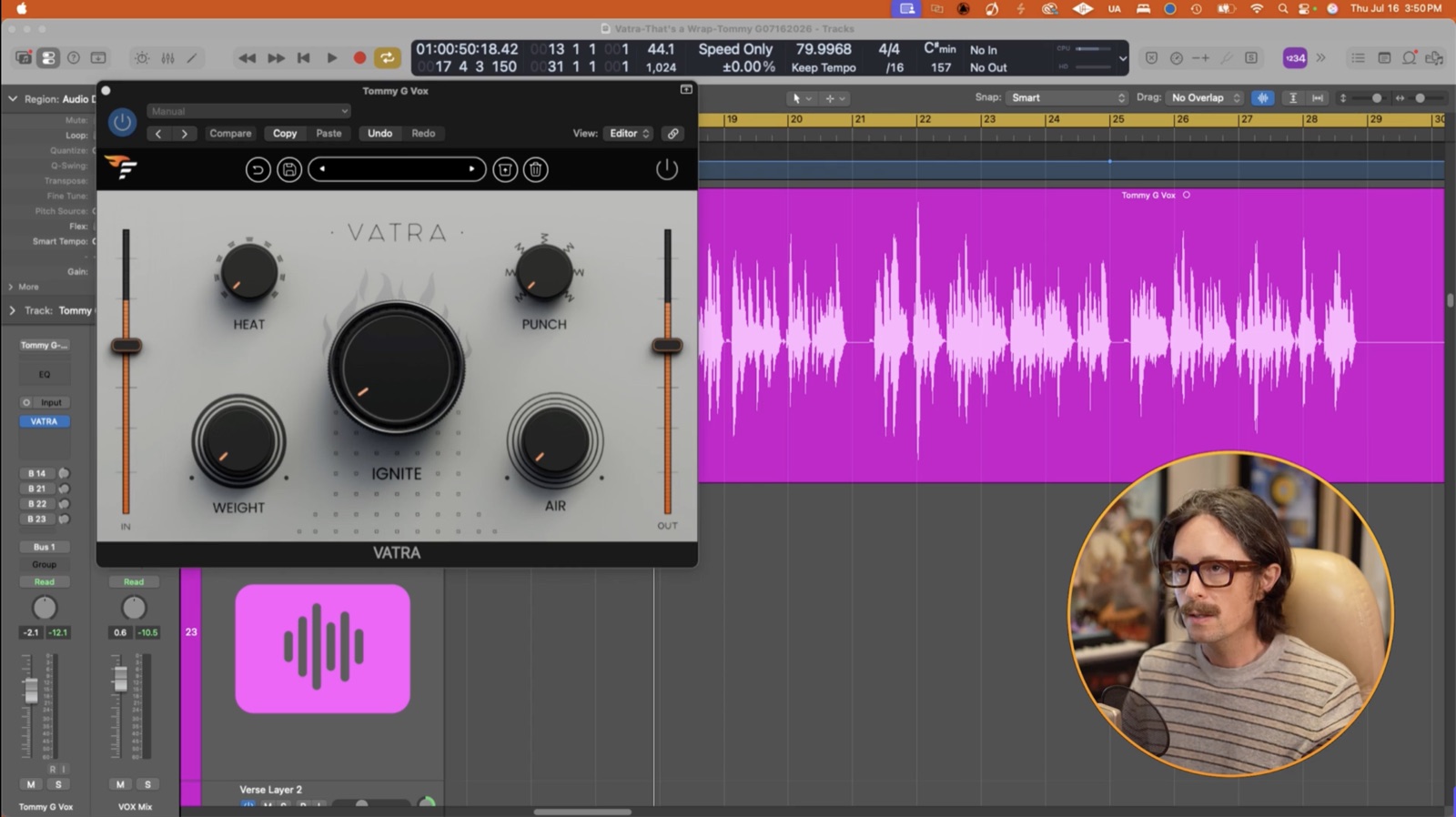Click the plugin link chain icon

[x=672, y=134]
